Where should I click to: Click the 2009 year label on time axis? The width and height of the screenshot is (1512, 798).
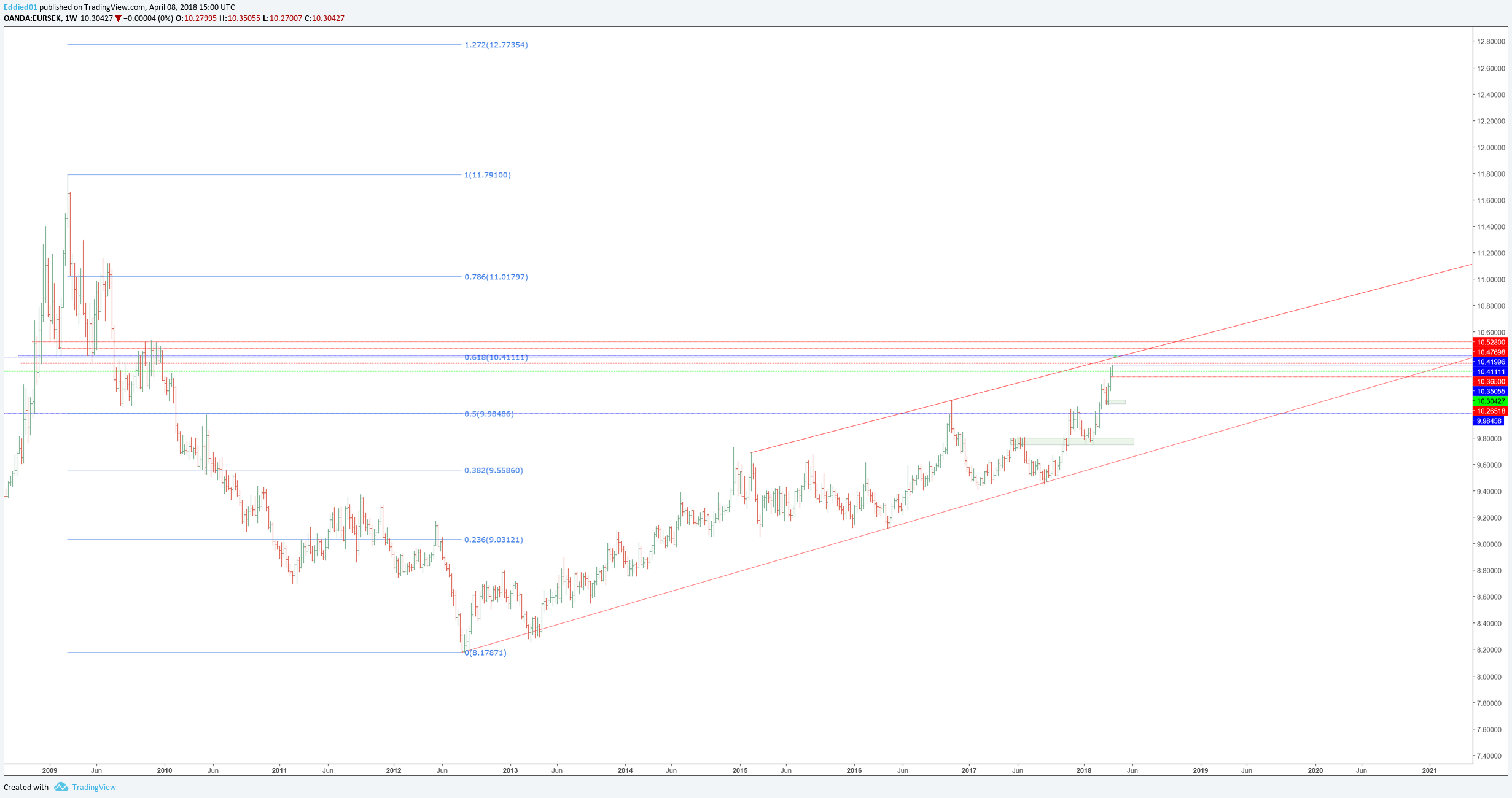tap(50, 770)
